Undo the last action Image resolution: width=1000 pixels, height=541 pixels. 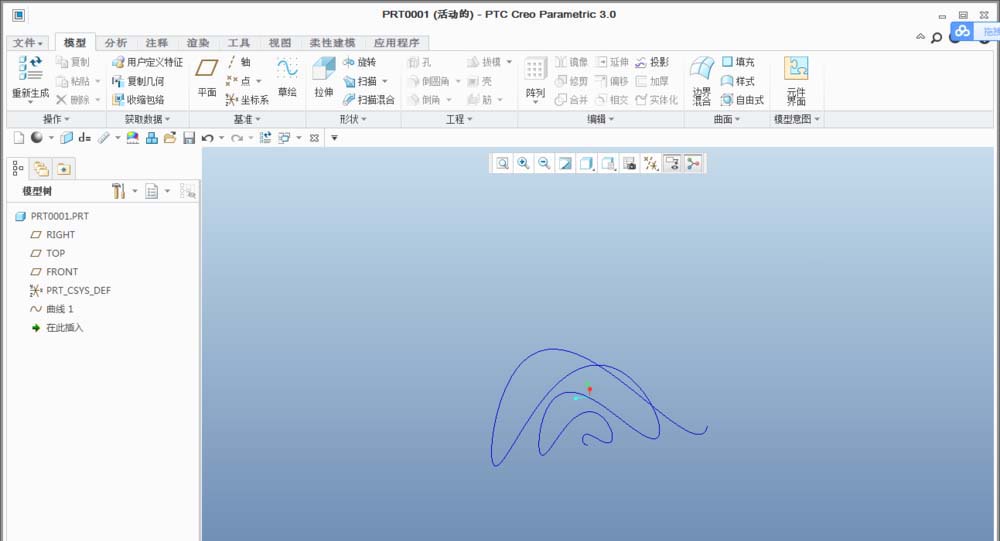pos(207,138)
